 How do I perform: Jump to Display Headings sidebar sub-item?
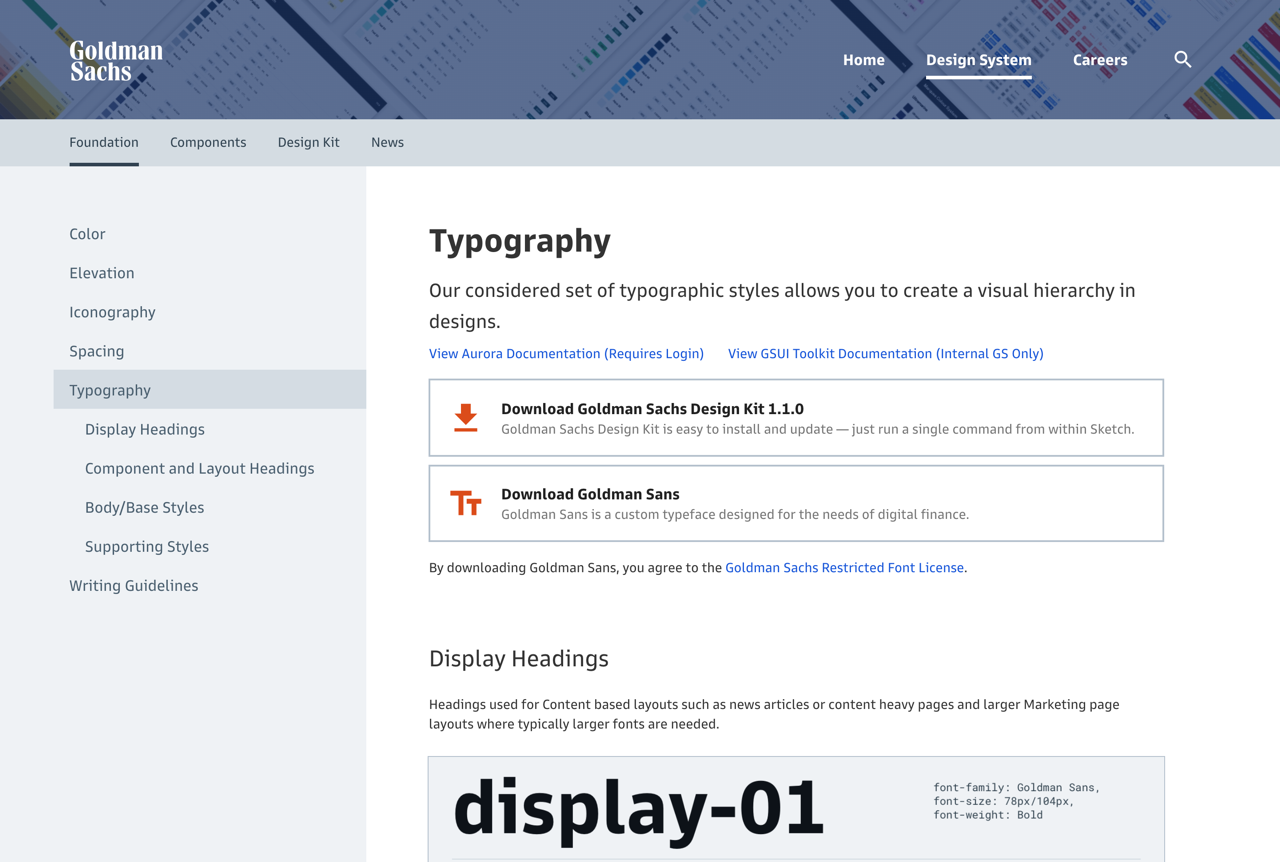click(x=145, y=429)
